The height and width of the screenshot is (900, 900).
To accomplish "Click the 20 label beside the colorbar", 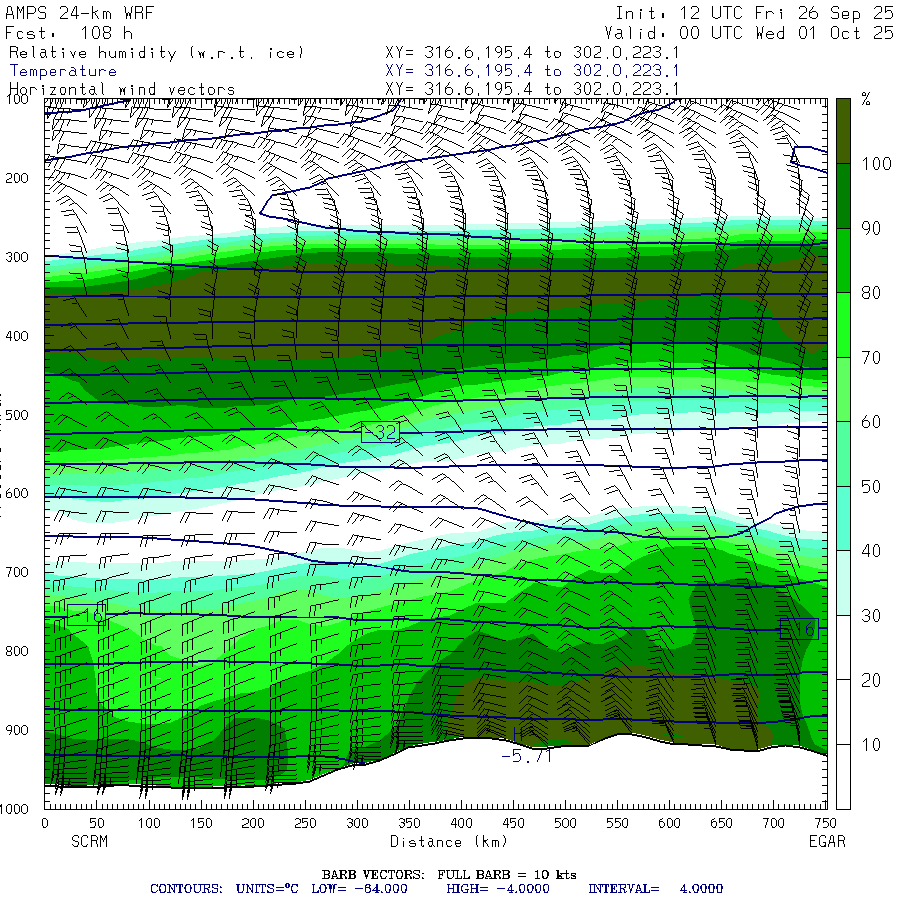I will [x=871, y=680].
